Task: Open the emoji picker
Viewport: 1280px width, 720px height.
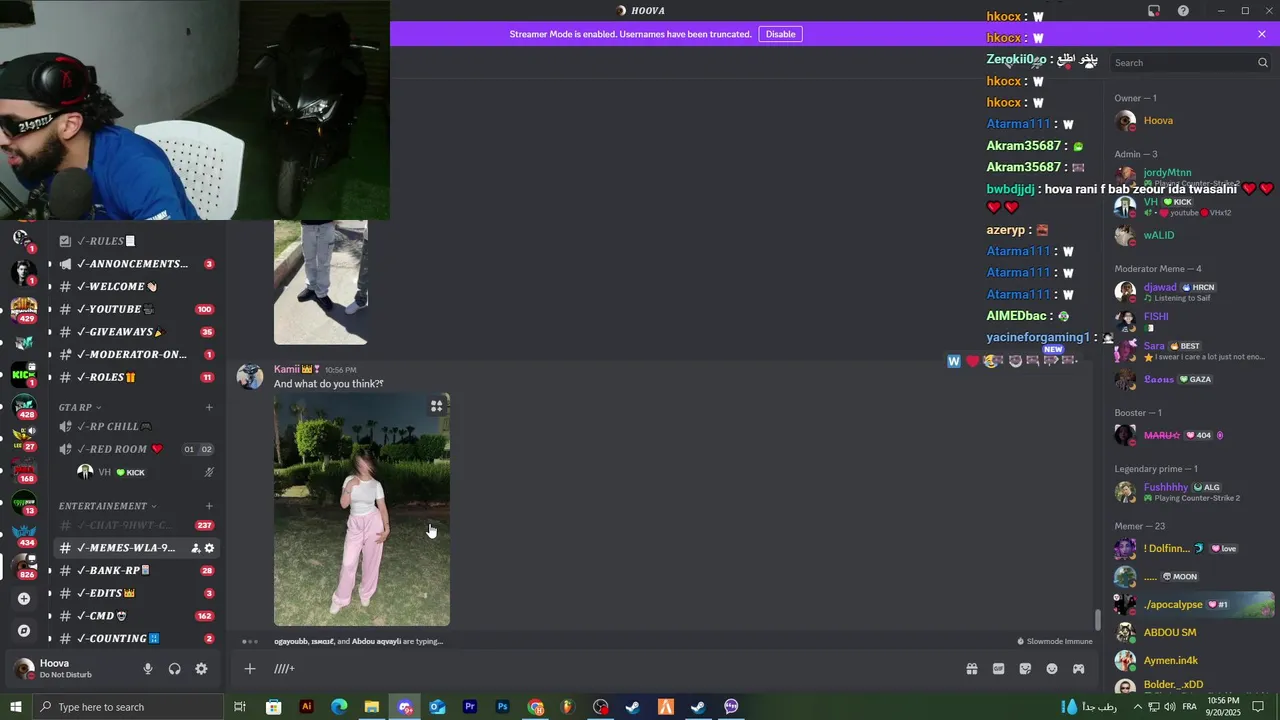Action: (x=1052, y=669)
